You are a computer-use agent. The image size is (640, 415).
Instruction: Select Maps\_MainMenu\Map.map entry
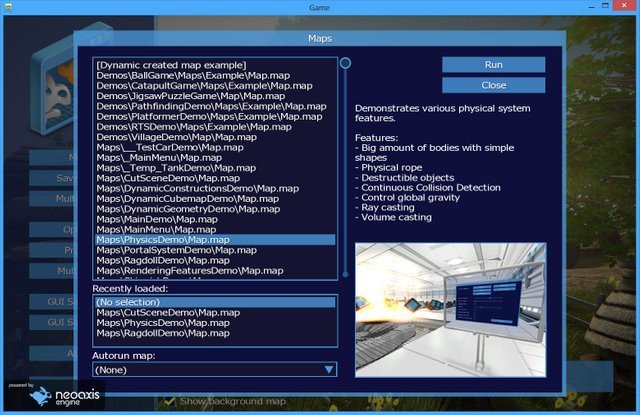pyautogui.click(x=215, y=158)
